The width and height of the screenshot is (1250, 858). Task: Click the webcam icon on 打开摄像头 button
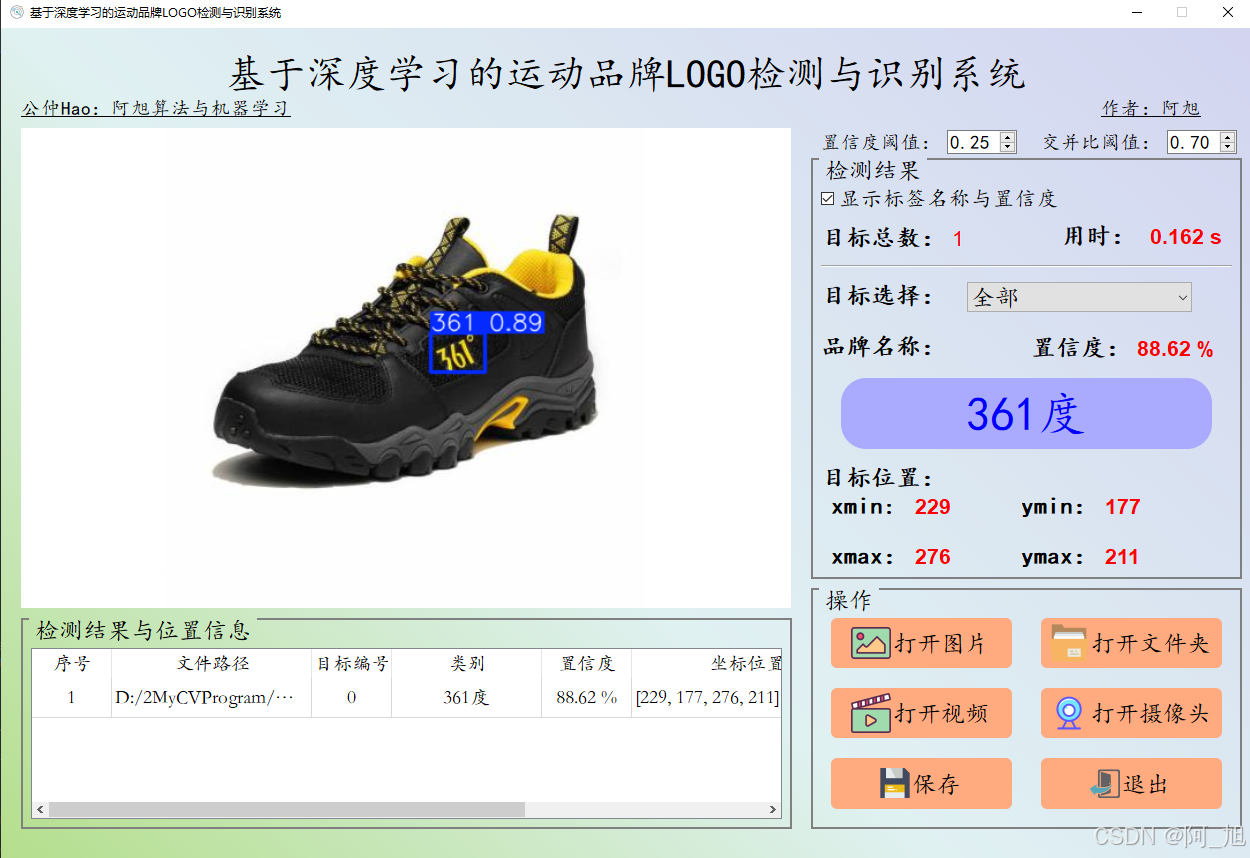pyautogui.click(x=1069, y=713)
